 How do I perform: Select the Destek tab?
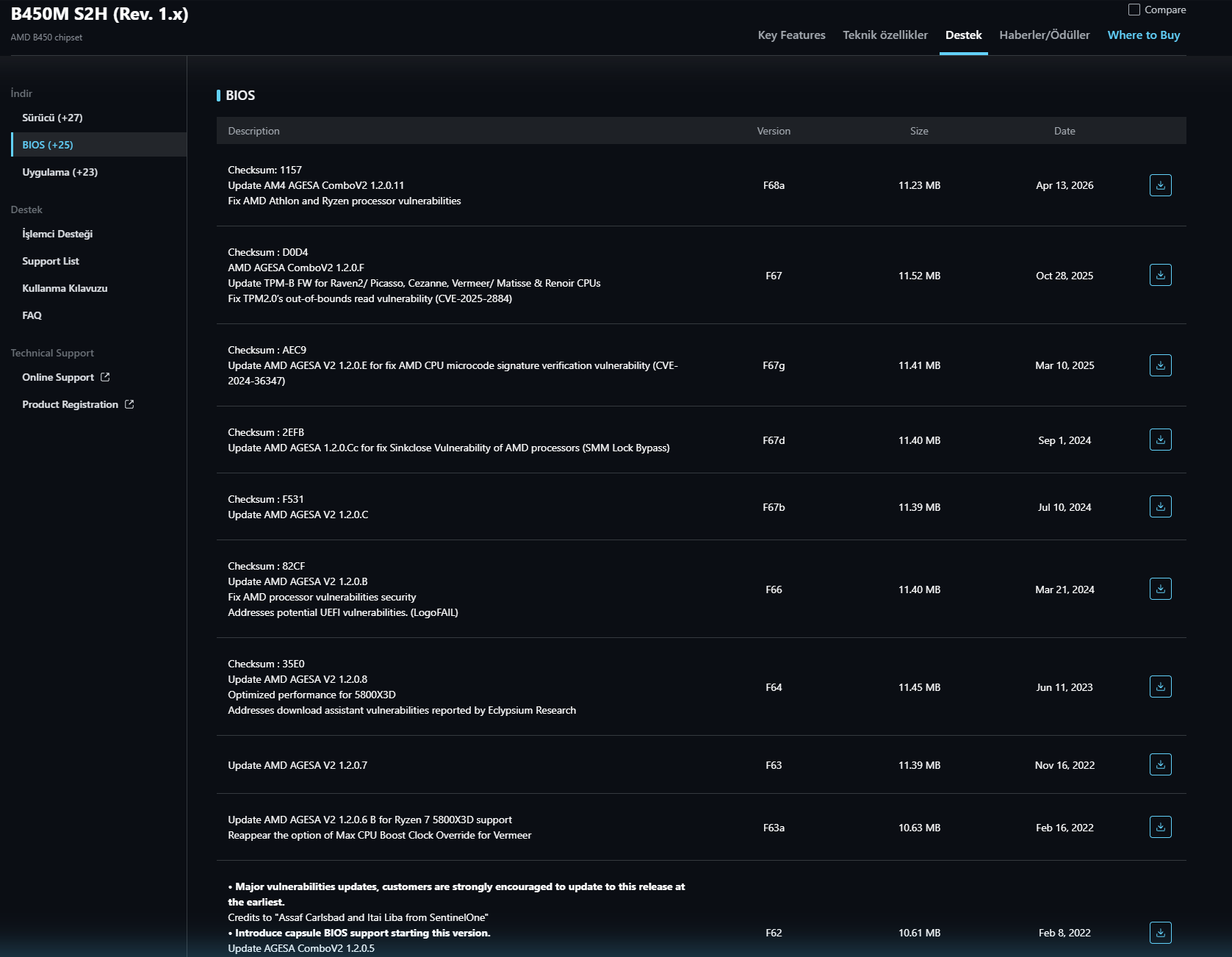click(963, 35)
